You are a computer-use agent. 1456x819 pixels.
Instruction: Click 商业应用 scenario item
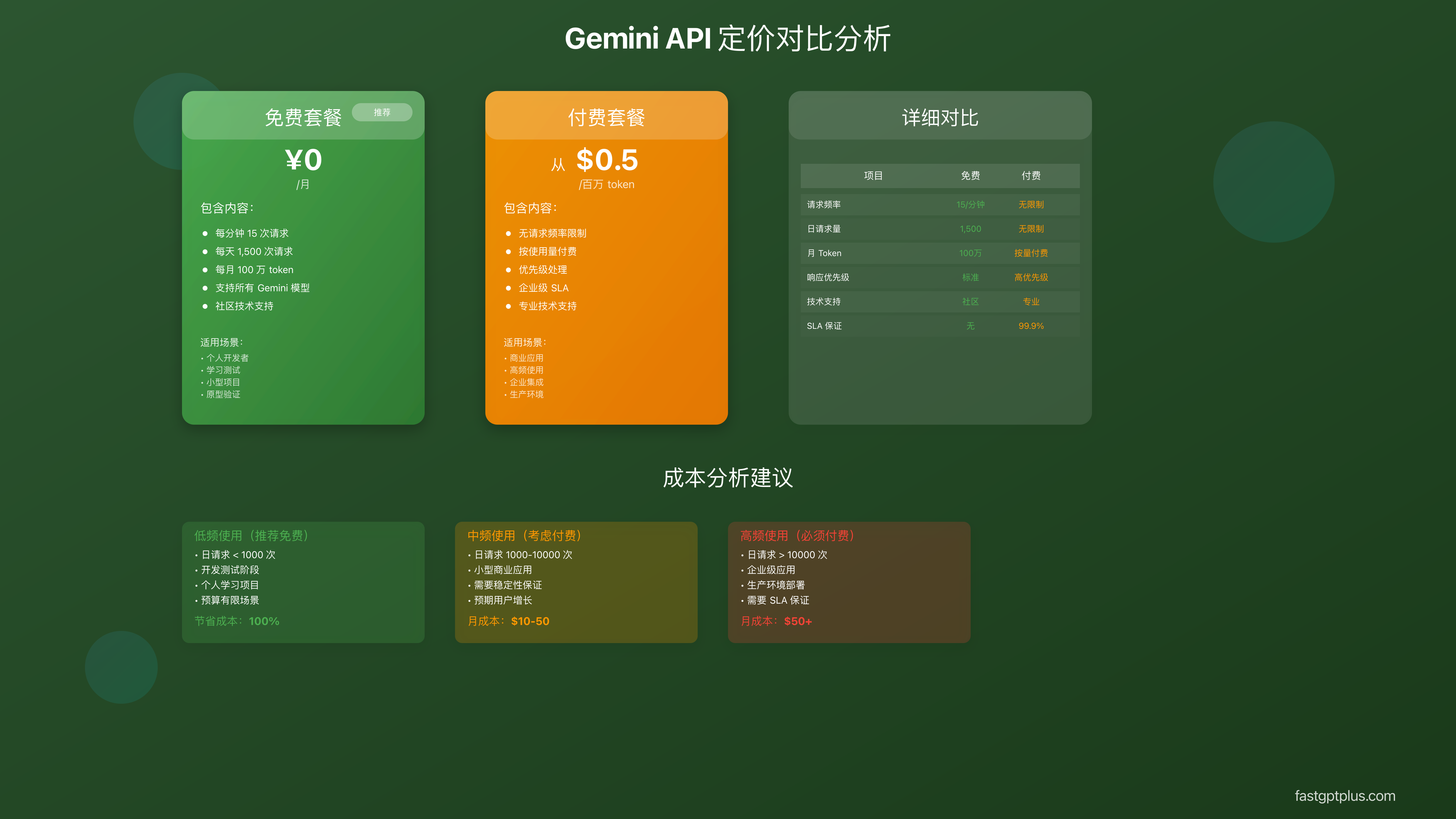click(526, 358)
